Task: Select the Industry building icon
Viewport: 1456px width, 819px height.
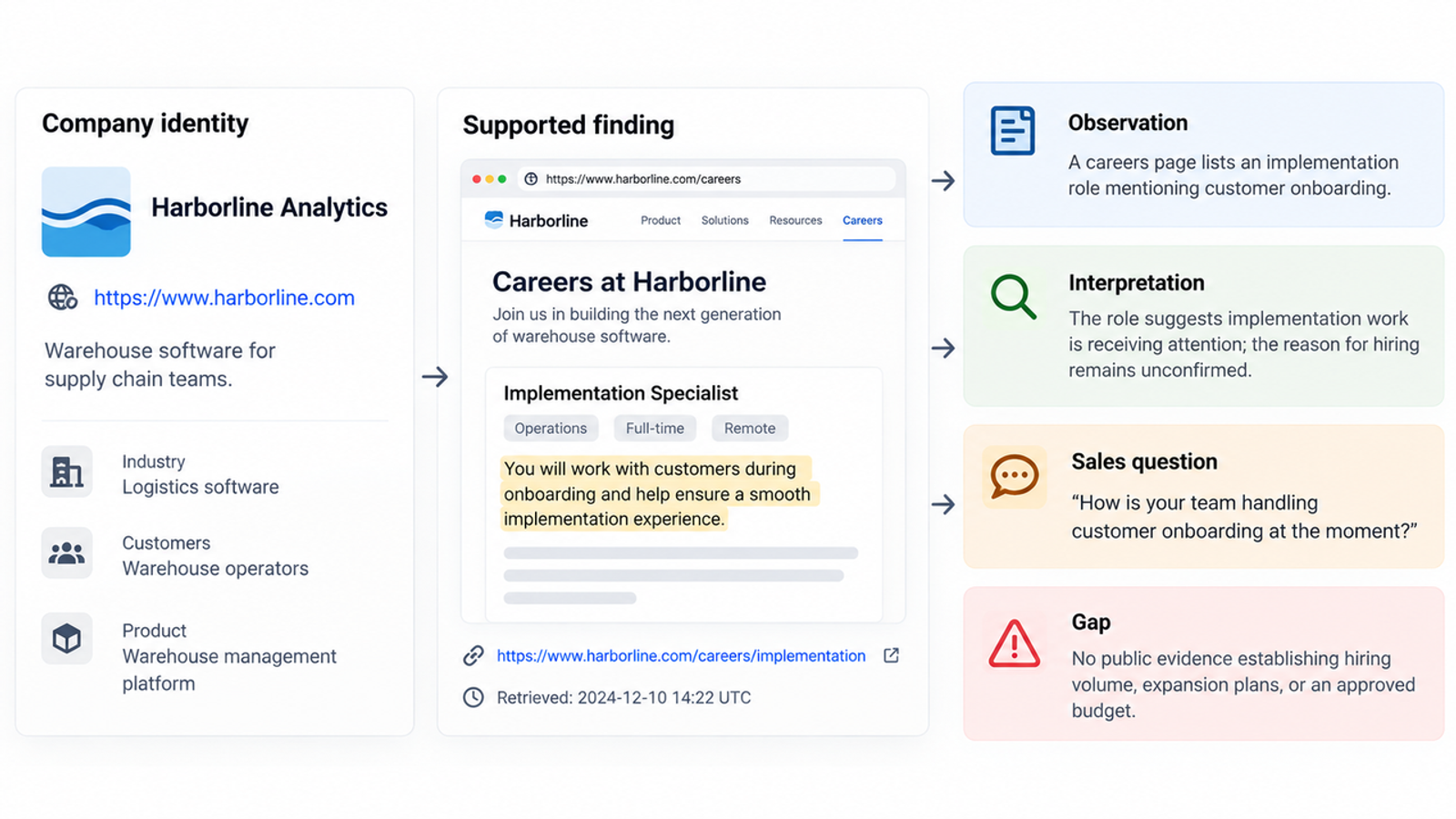Action: [x=66, y=471]
